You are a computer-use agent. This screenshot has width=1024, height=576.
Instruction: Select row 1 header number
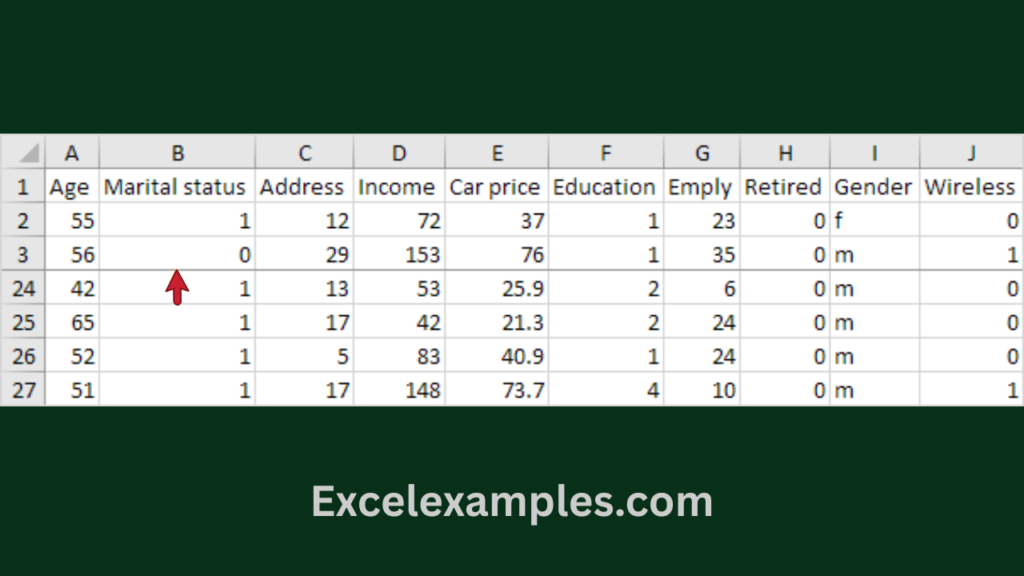pos(23,187)
